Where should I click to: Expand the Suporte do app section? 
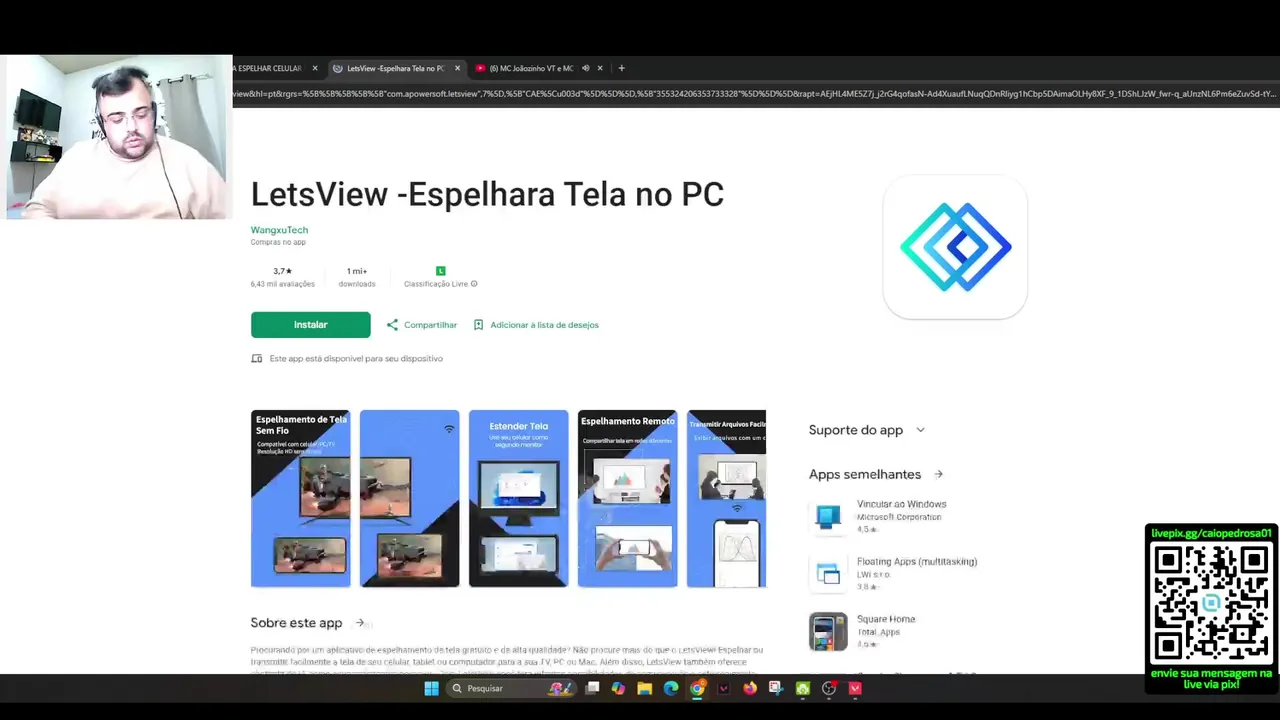pos(920,430)
